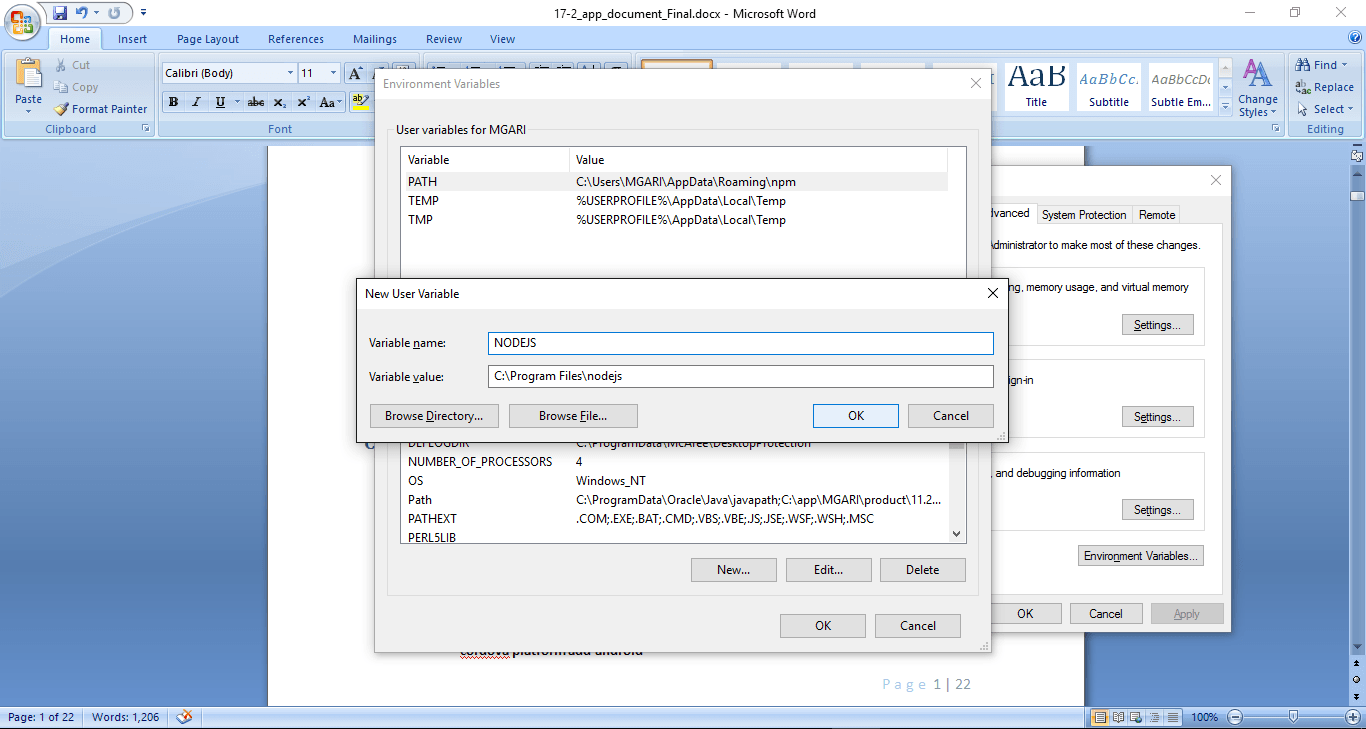This screenshot has width=1366, height=729.
Task: Click the Variable name input field
Action: (x=741, y=343)
